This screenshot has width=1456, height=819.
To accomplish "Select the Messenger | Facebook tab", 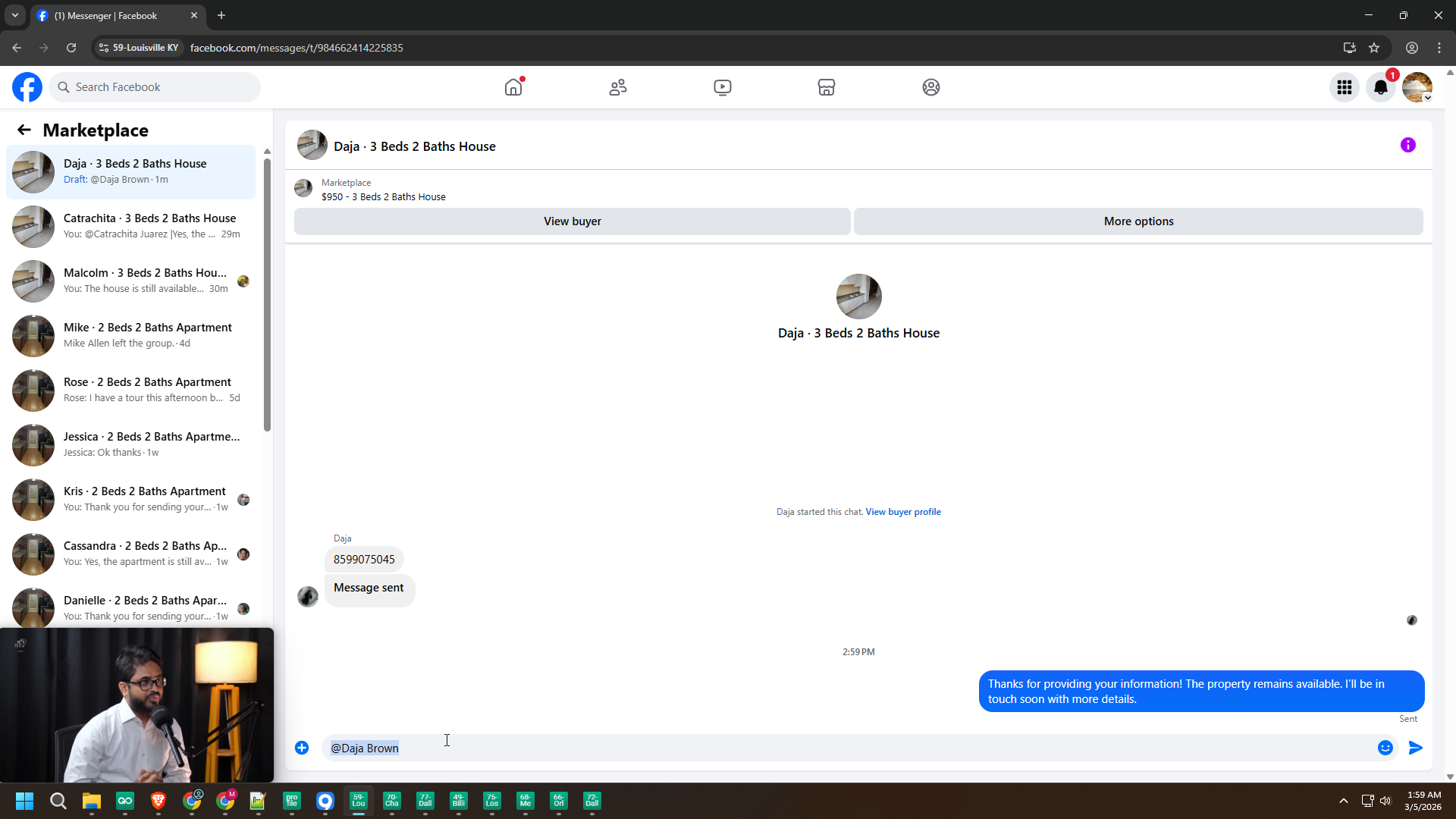I will click(x=118, y=15).
